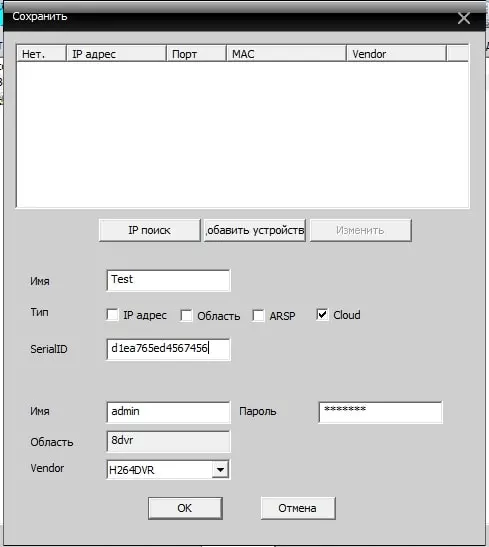The height and width of the screenshot is (547, 489).
Task: Click the Пароль password field
Action: (x=381, y=412)
